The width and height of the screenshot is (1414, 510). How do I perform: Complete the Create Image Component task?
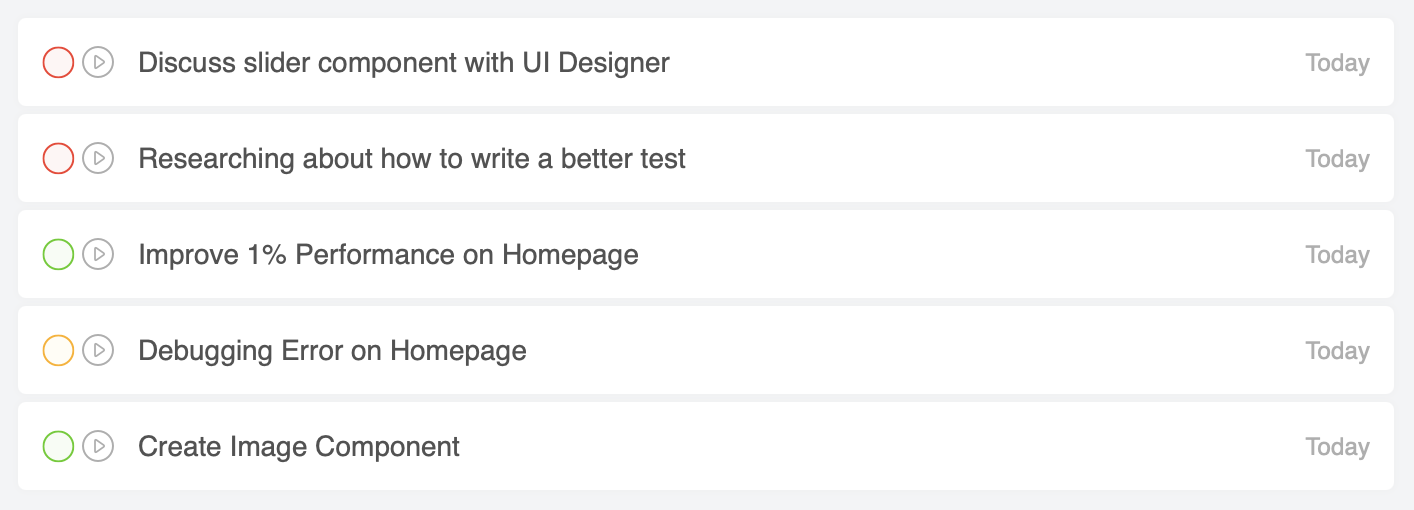(x=58, y=446)
